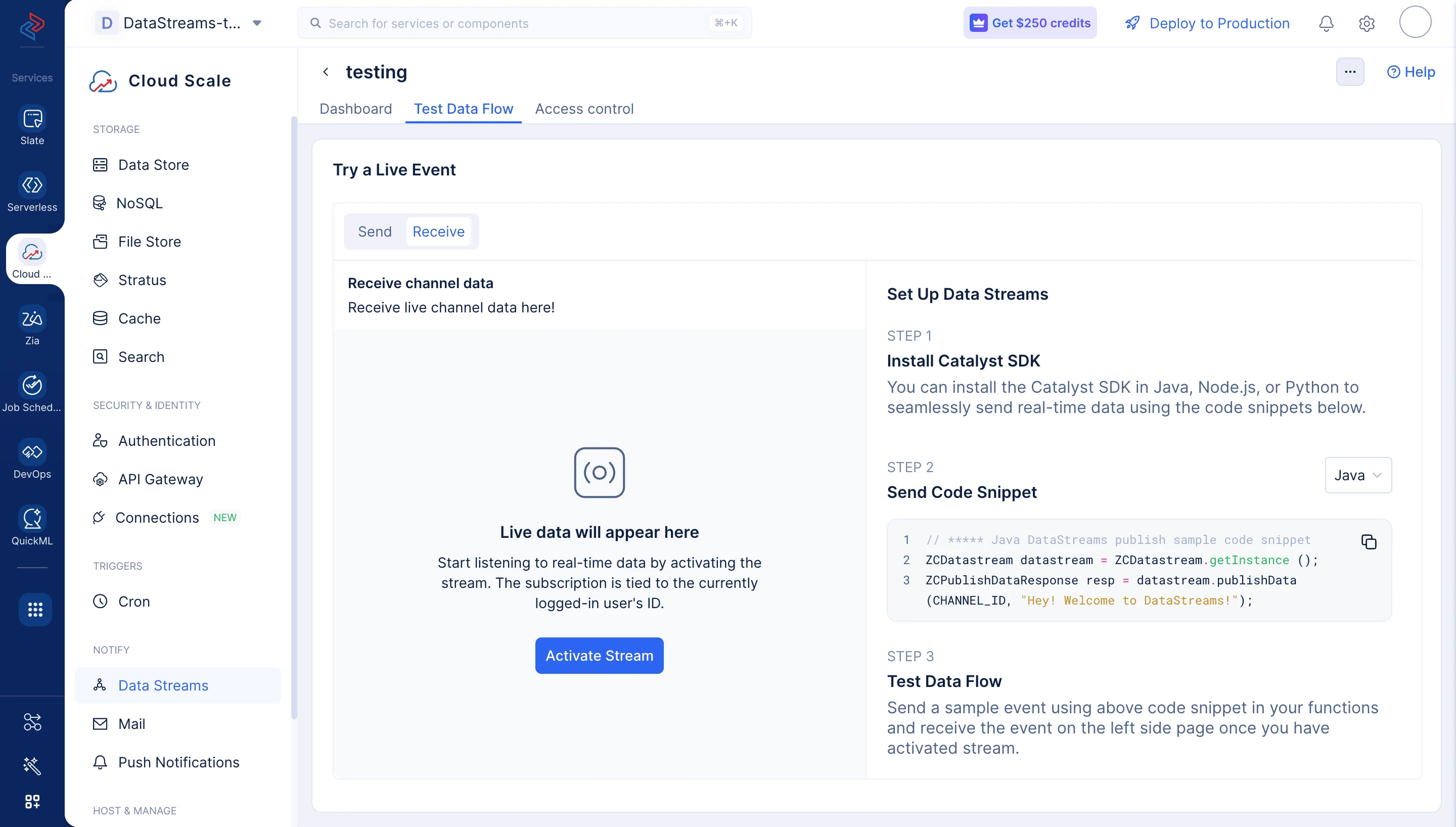1456x827 pixels.
Task: Open the all-services grid icon
Action: click(35, 610)
